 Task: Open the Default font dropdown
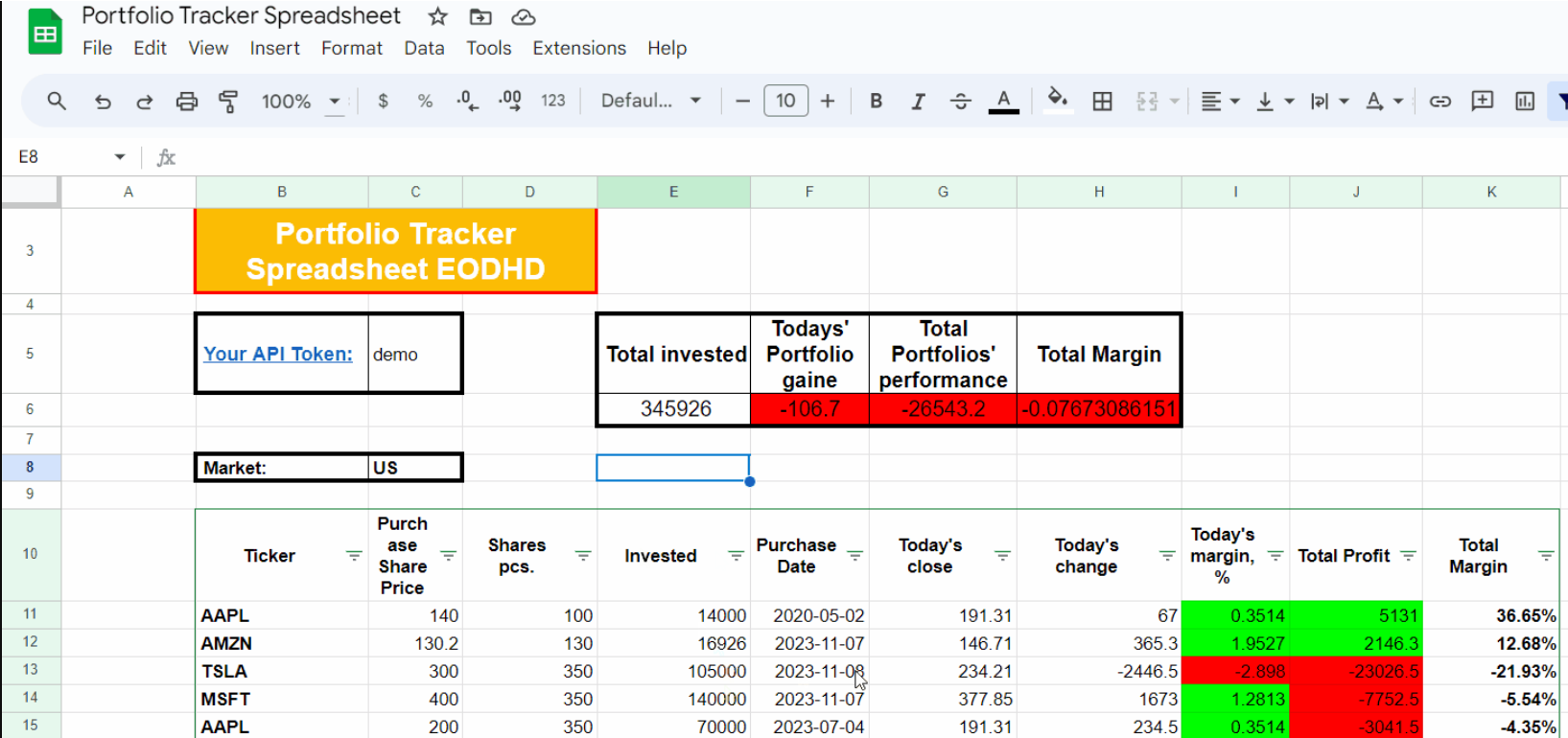(651, 101)
